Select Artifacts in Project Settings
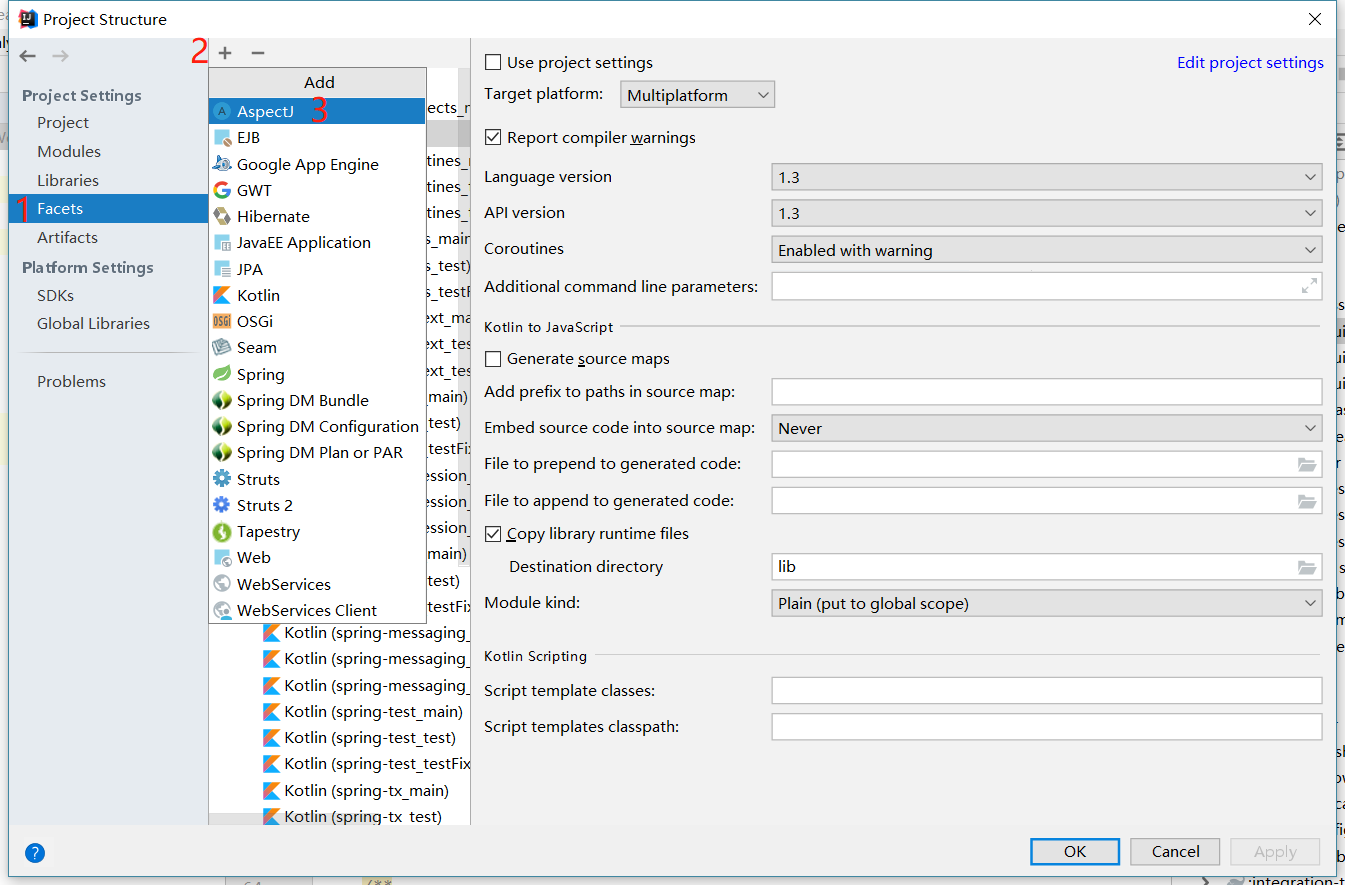This screenshot has width=1345, height=885. tap(67, 237)
